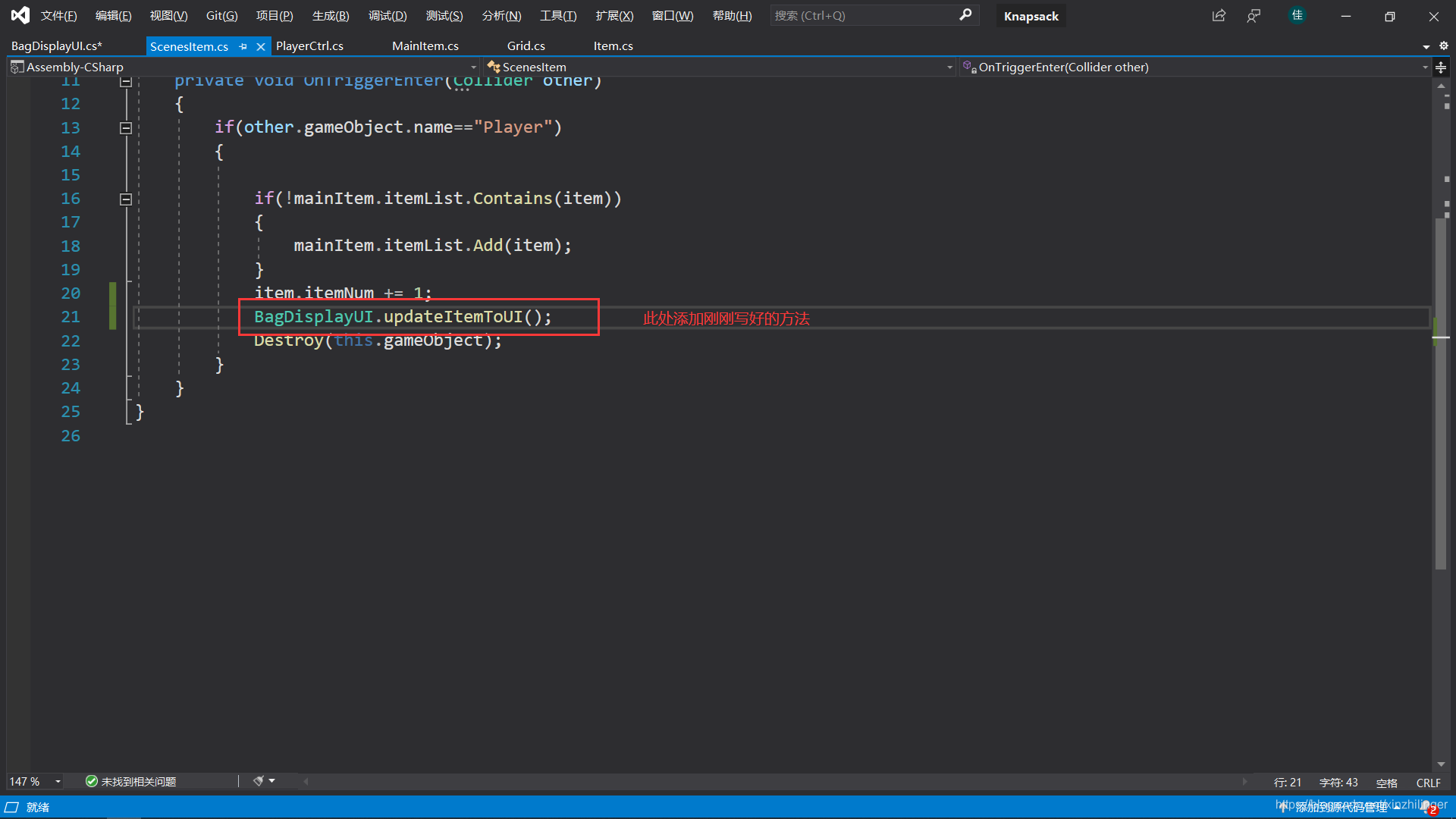Open the 生成(B) menu
Image resolution: width=1456 pixels, height=819 pixels.
pyautogui.click(x=331, y=16)
